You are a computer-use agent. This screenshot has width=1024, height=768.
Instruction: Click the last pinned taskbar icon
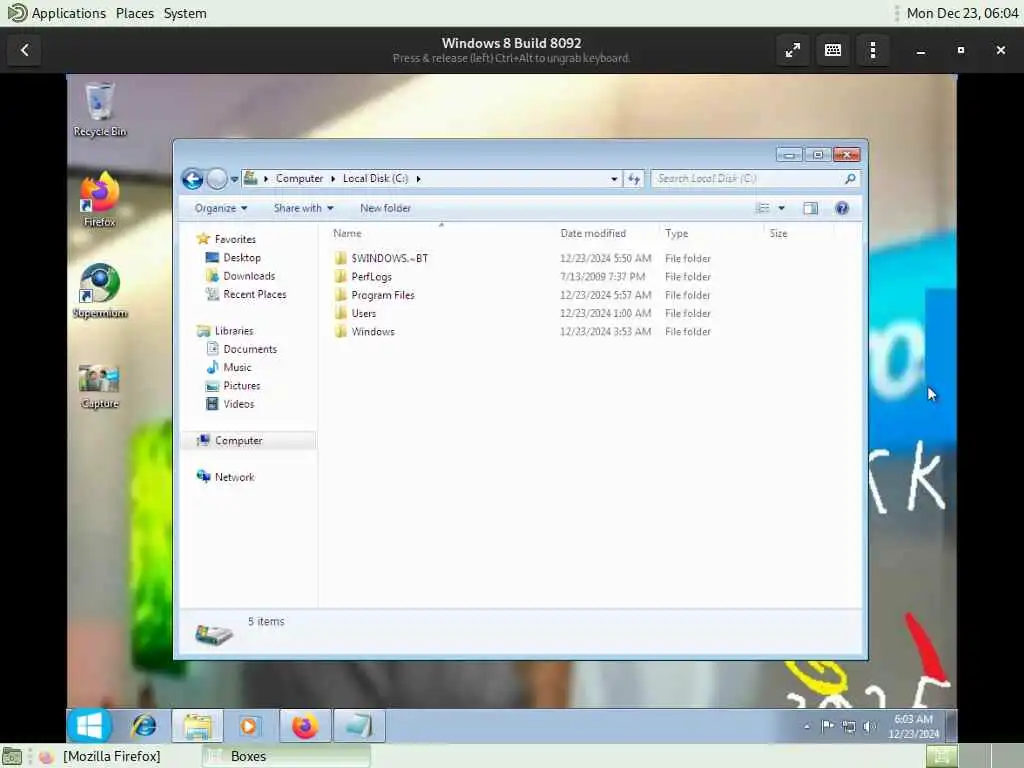[359, 726]
